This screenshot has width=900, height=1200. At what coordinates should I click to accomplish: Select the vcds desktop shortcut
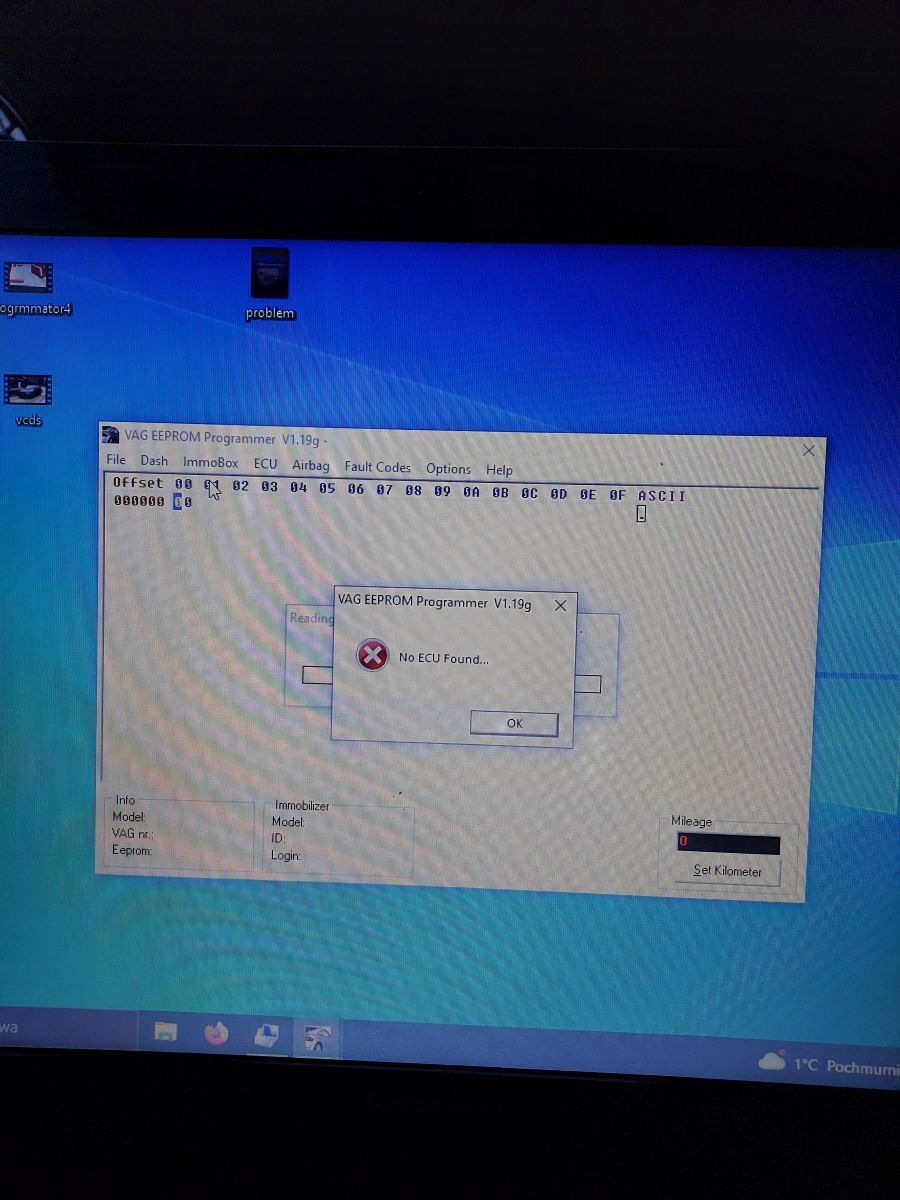point(28,399)
